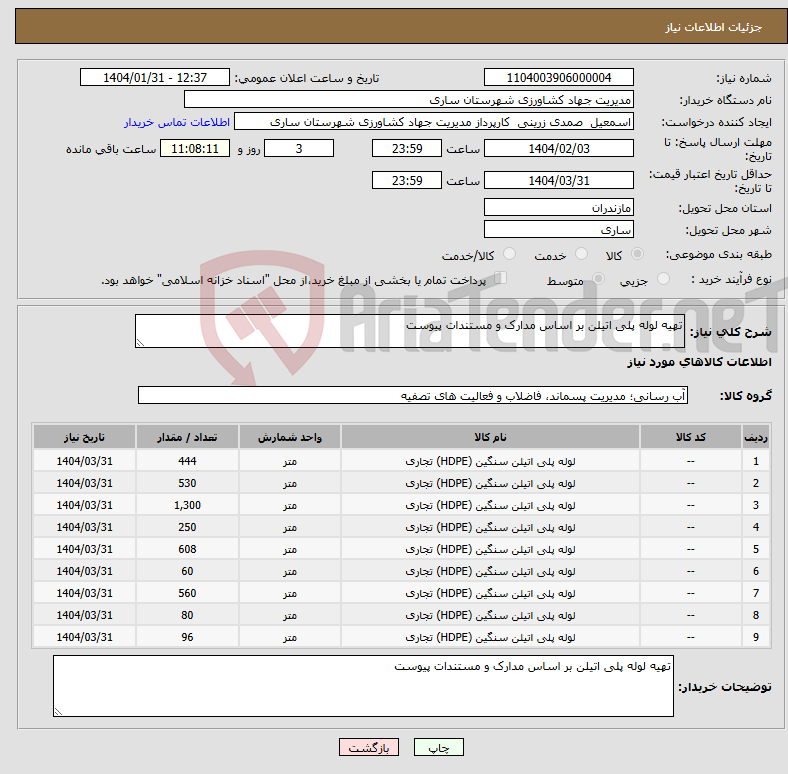Click the delivery province مازندران field
Screen dimensions: 788x774
(558, 207)
